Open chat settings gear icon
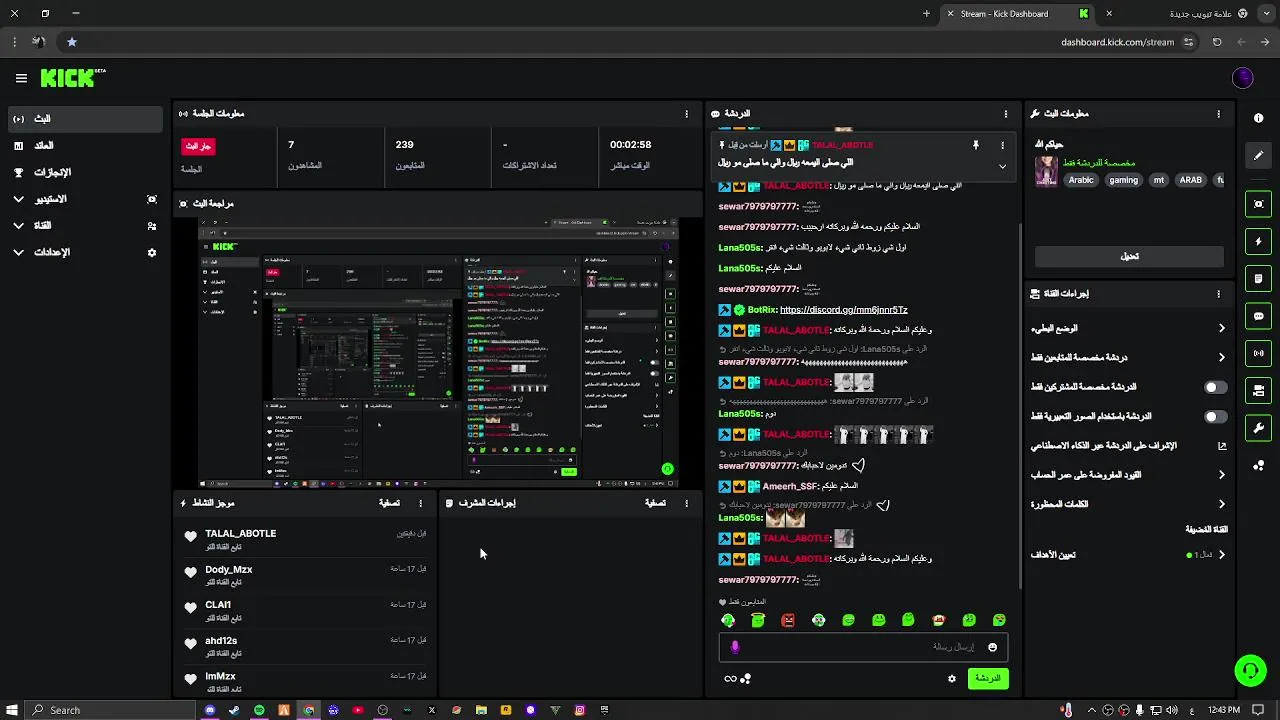 952,678
